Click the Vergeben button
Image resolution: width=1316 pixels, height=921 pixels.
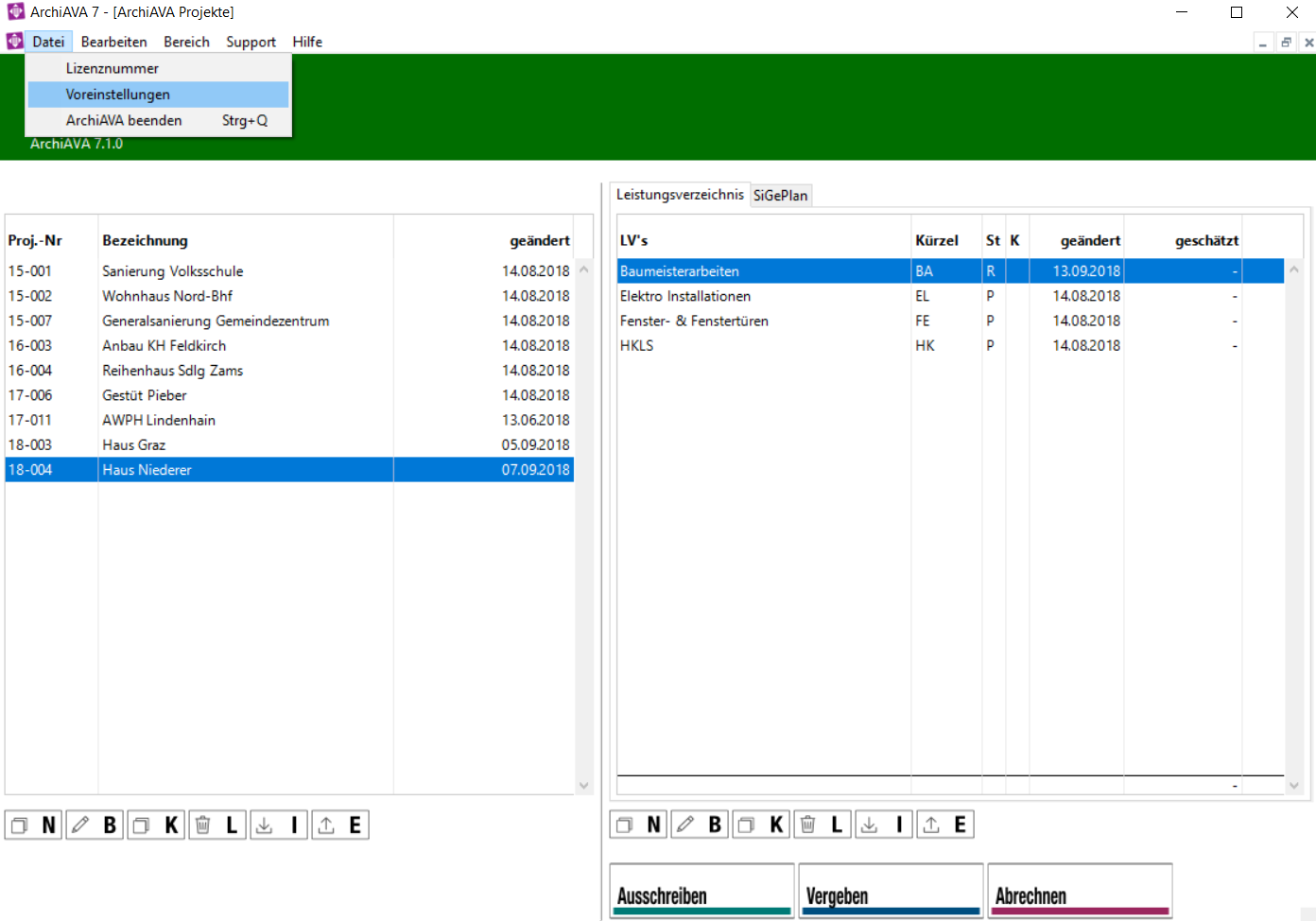coord(891,891)
